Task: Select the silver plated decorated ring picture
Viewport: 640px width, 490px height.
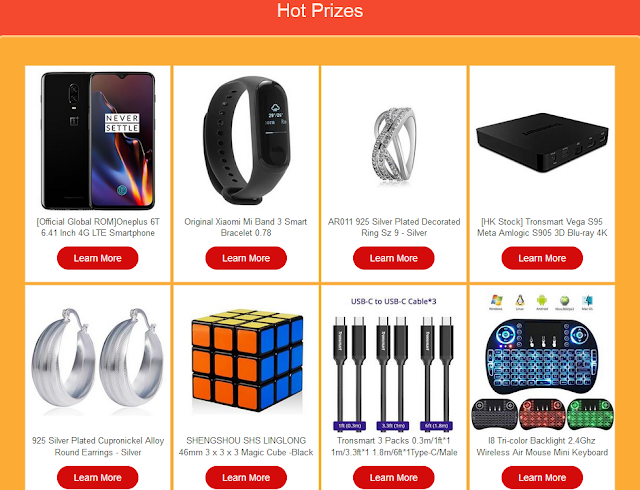Action: click(x=394, y=145)
